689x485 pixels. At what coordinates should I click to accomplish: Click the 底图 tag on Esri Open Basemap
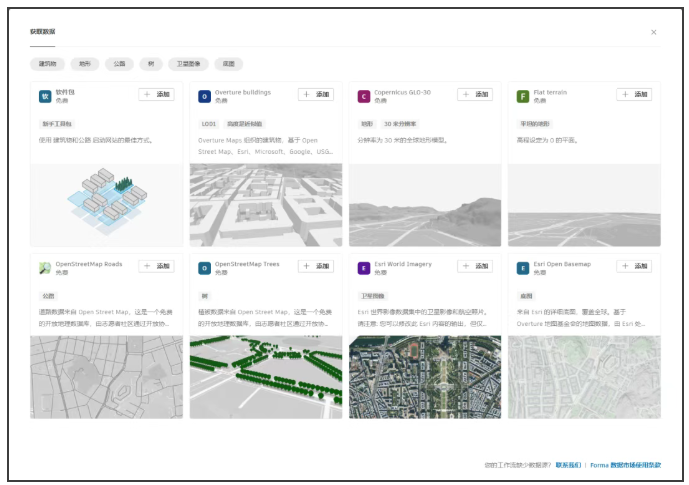[x=526, y=296]
